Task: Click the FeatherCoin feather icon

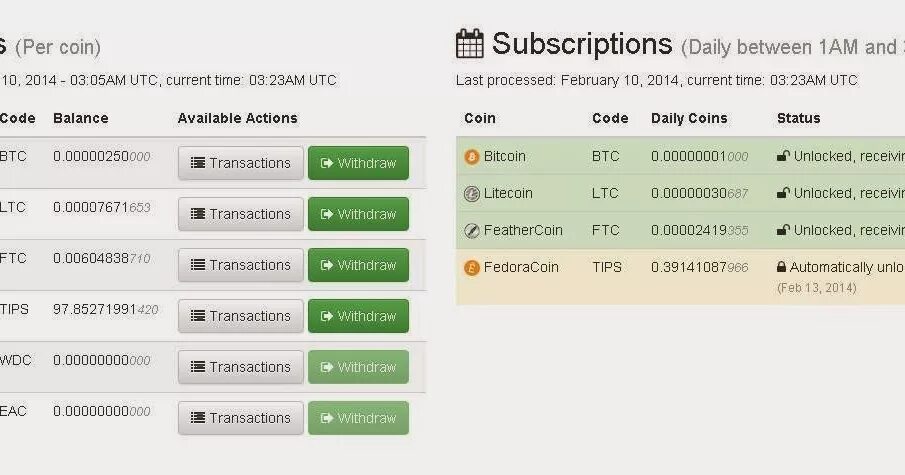Action: pyautogui.click(x=472, y=230)
